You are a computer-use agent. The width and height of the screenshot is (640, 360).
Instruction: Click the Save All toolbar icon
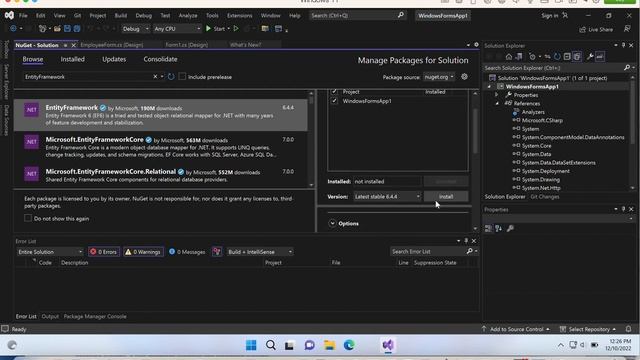coord(76,29)
